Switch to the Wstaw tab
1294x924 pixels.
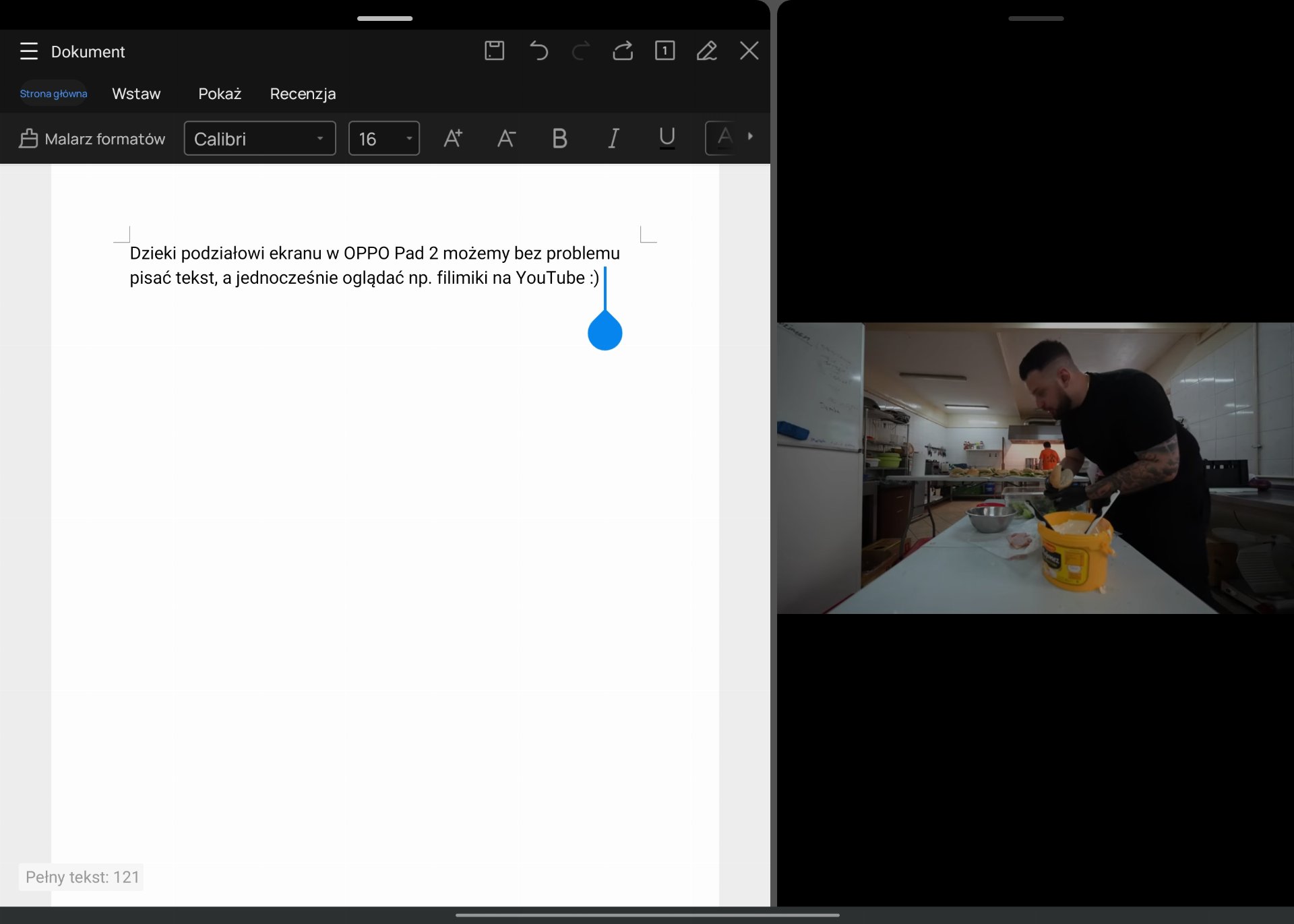(136, 94)
